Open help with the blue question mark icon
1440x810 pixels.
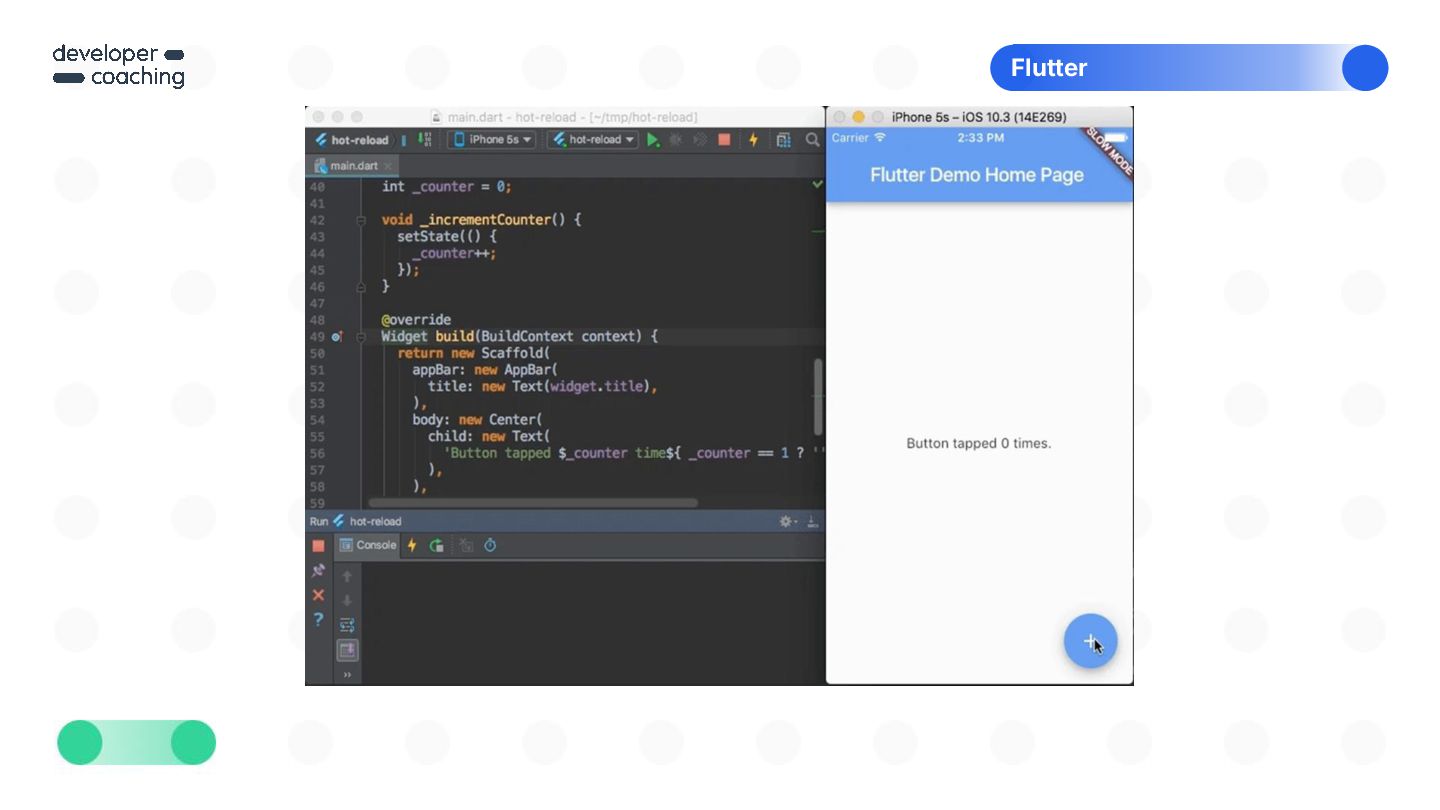tap(318, 619)
